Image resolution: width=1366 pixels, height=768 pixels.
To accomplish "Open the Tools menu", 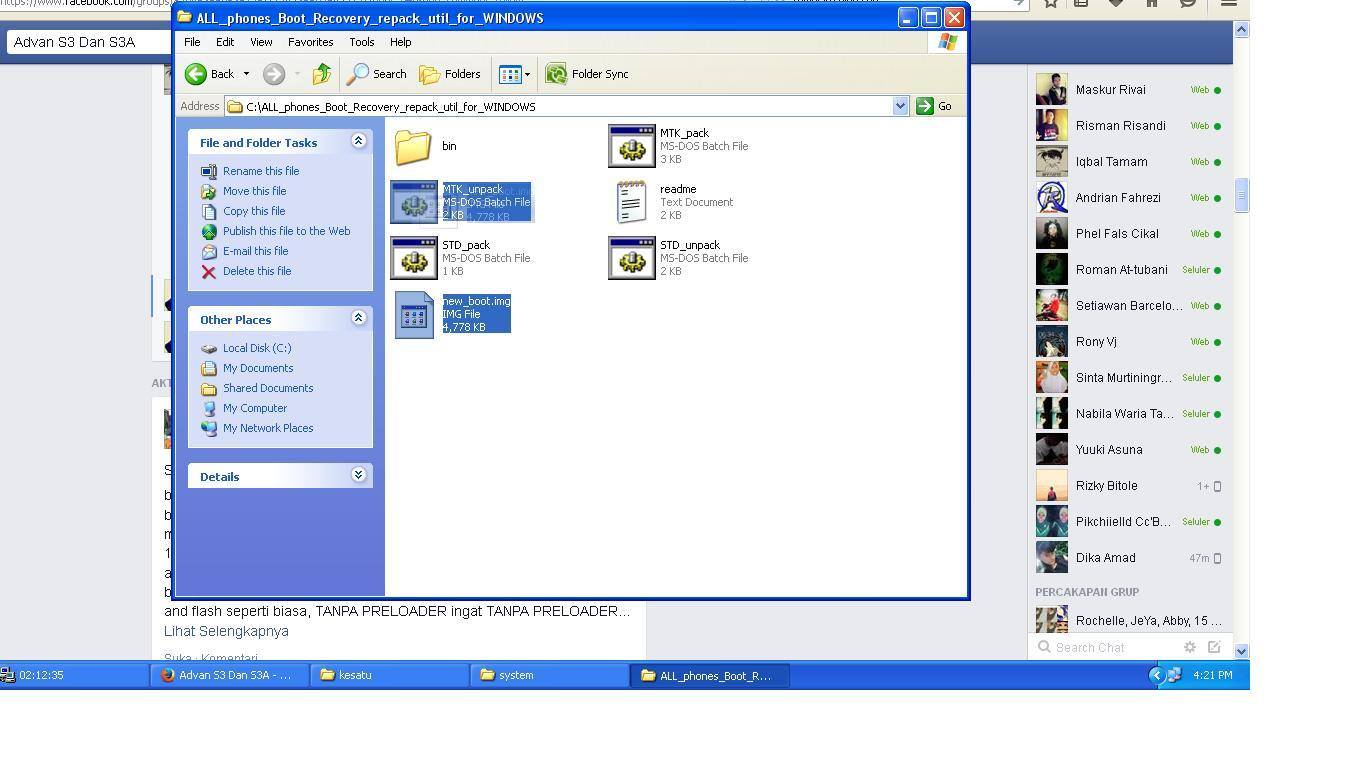I will 361,42.
